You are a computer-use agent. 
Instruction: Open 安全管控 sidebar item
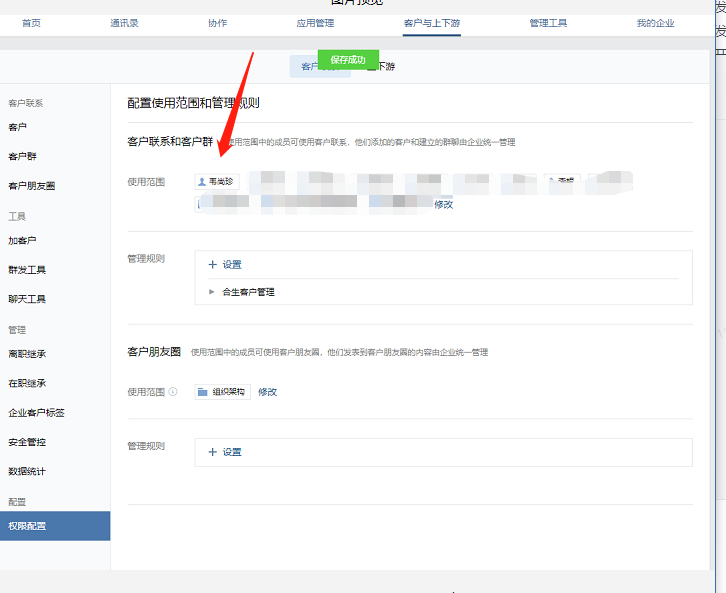[x=27, y=442]
